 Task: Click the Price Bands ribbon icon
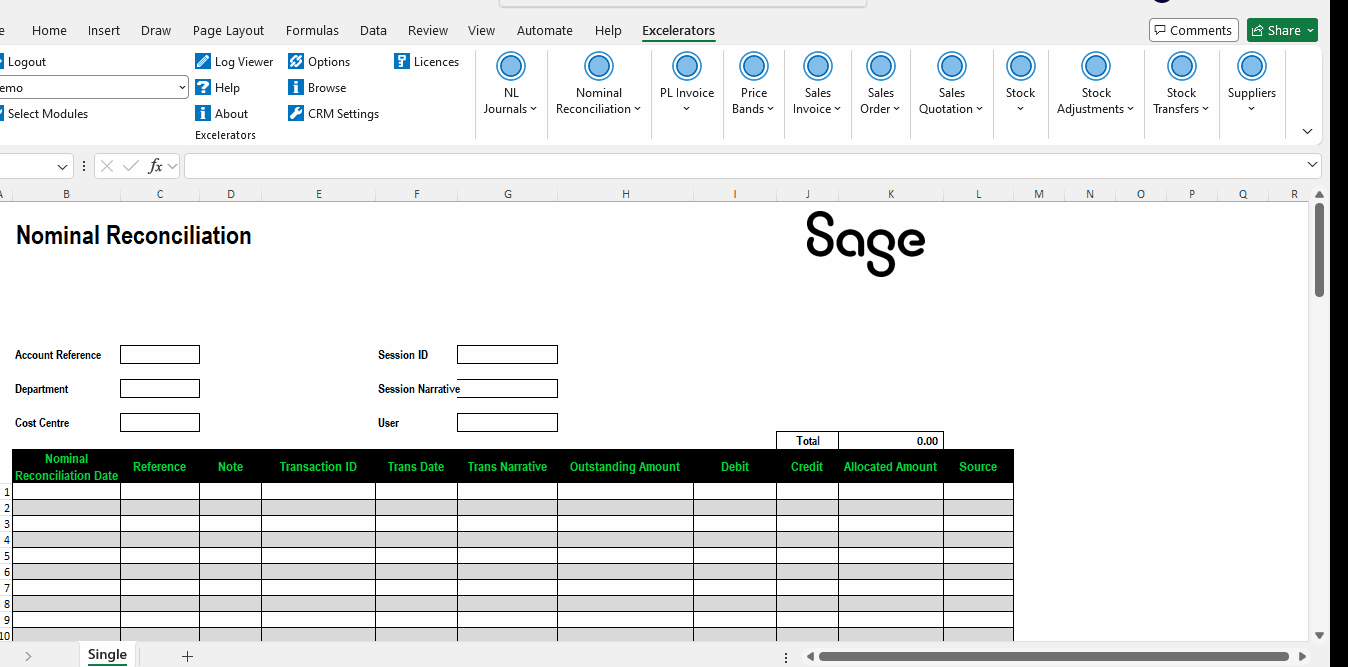click(754, 67)
